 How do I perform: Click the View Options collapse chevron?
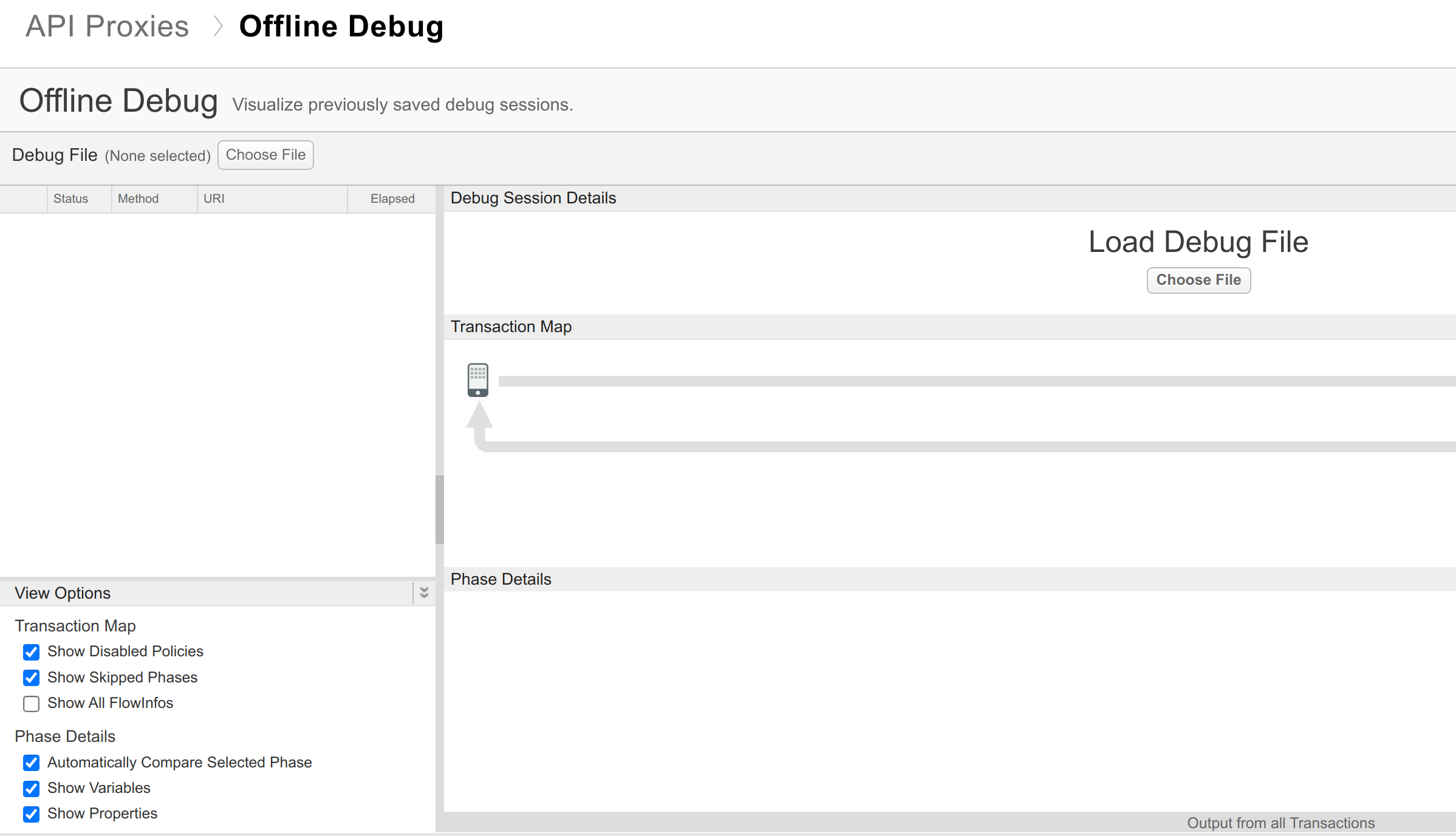[424, 593]
